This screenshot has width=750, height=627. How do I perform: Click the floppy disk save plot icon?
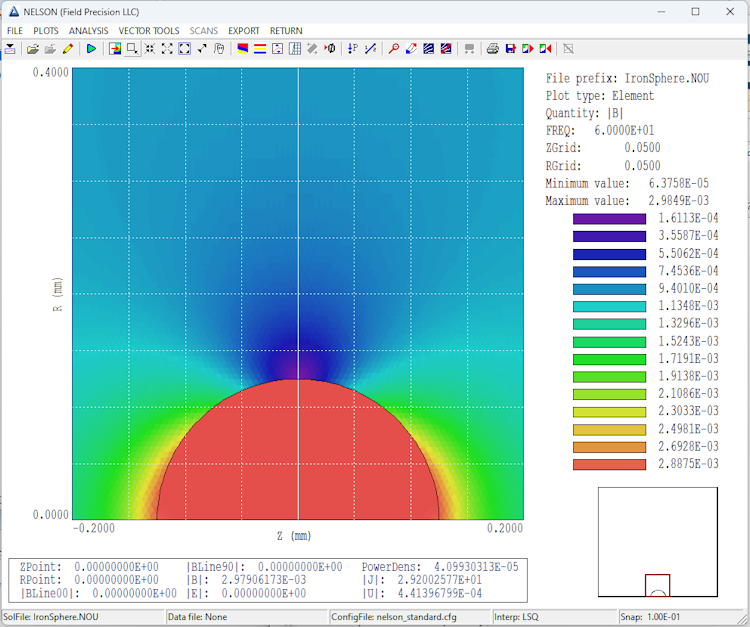tap(510, 49)
